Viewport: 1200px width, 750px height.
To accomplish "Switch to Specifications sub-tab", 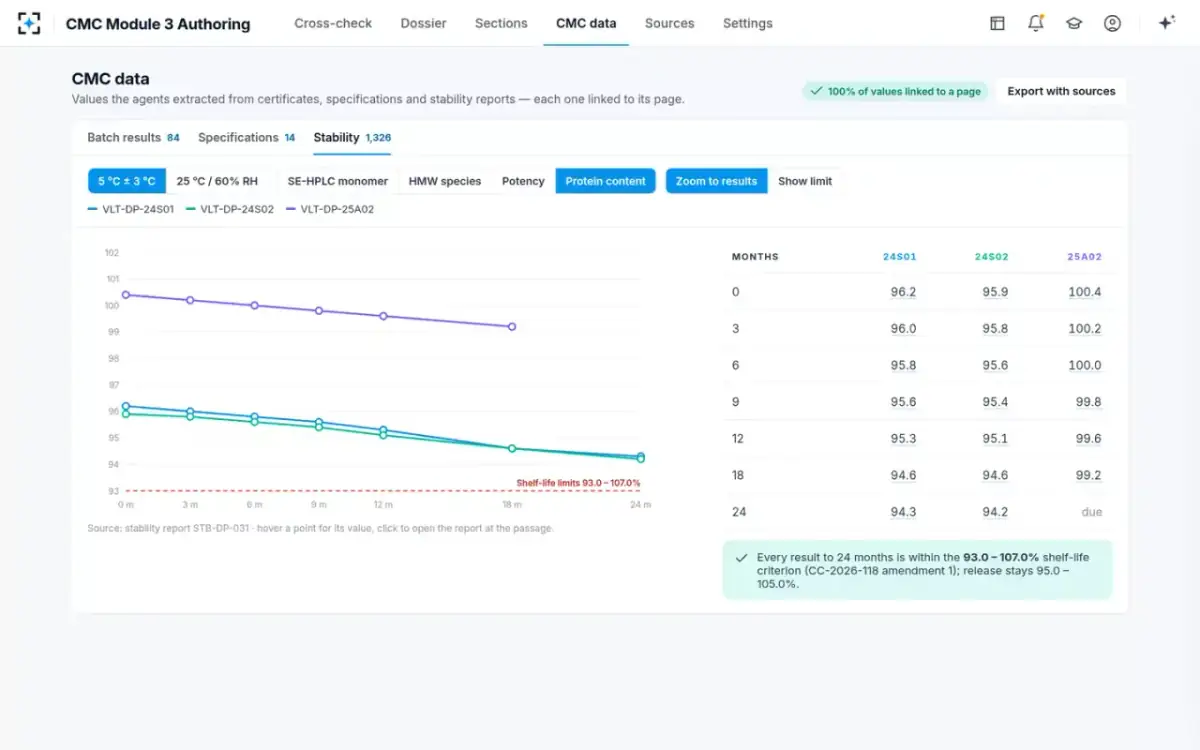I will 246,138.
